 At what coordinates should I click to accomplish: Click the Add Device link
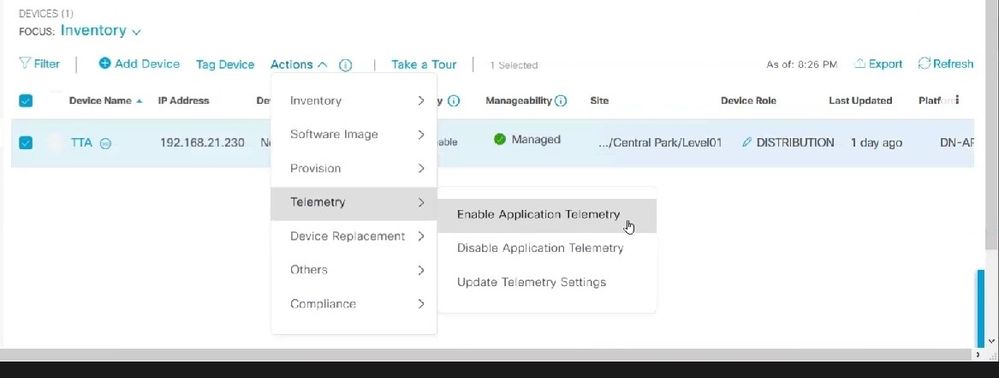[139, 64]
